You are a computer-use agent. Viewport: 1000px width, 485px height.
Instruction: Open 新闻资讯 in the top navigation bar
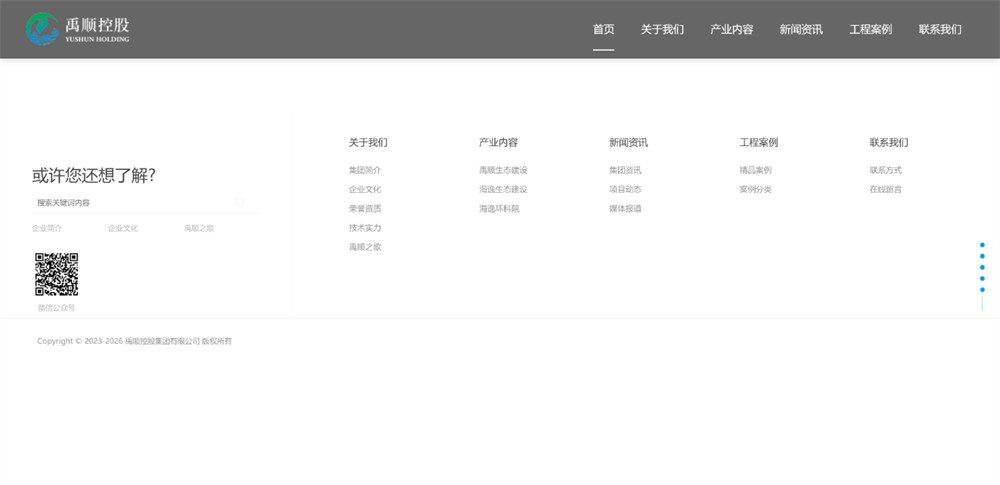coord(801,29)
